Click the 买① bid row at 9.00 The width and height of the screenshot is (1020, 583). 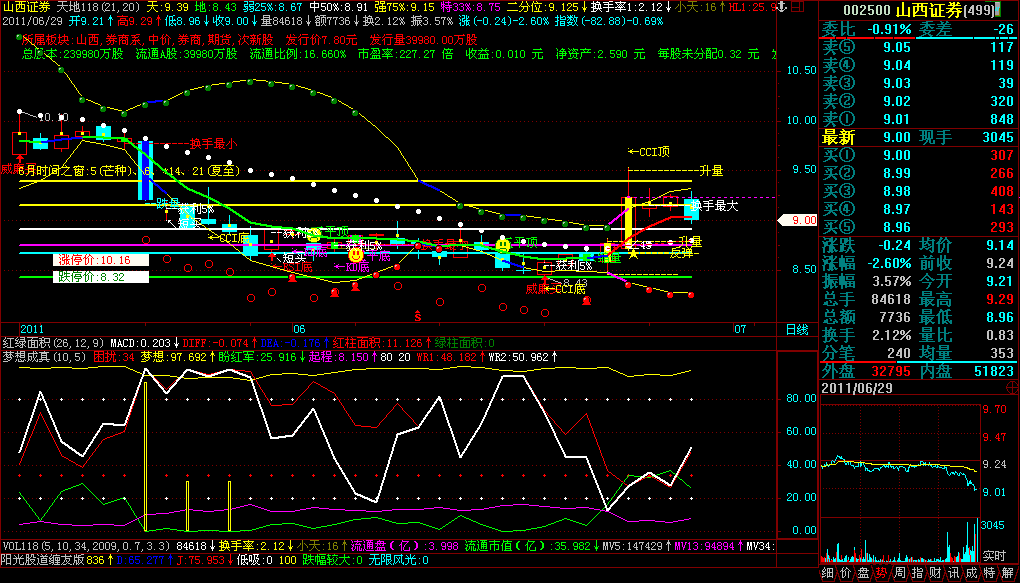[919, 155]
